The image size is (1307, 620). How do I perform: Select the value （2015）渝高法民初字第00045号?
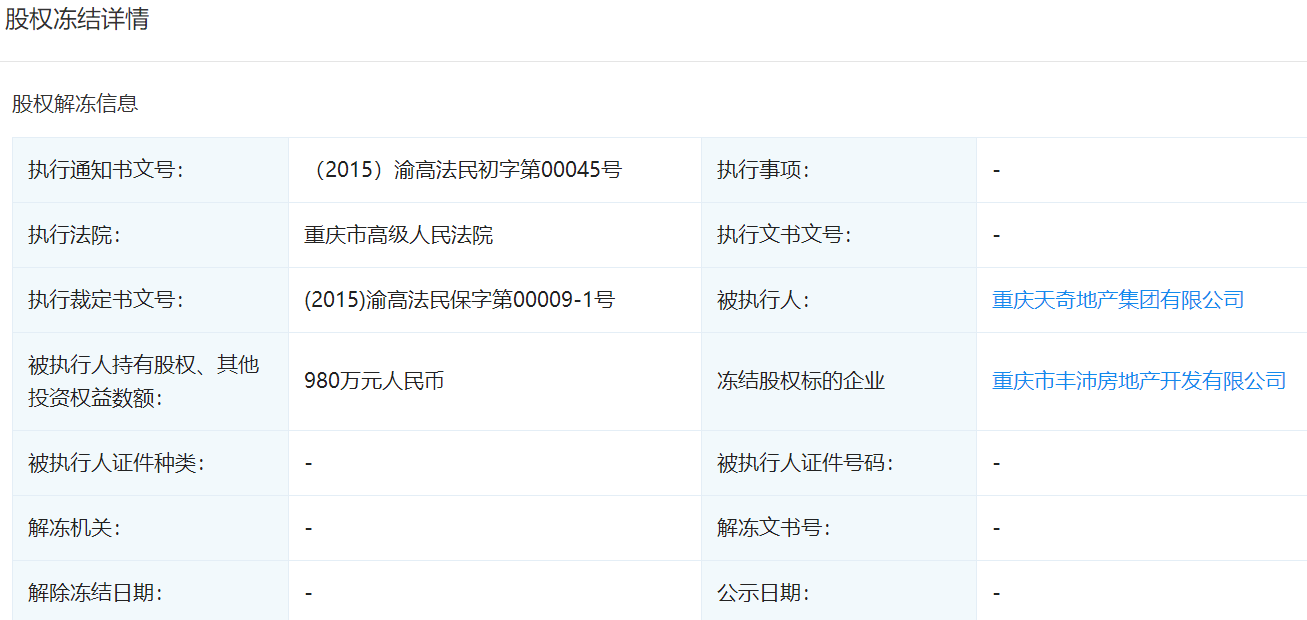pos(463,170)
